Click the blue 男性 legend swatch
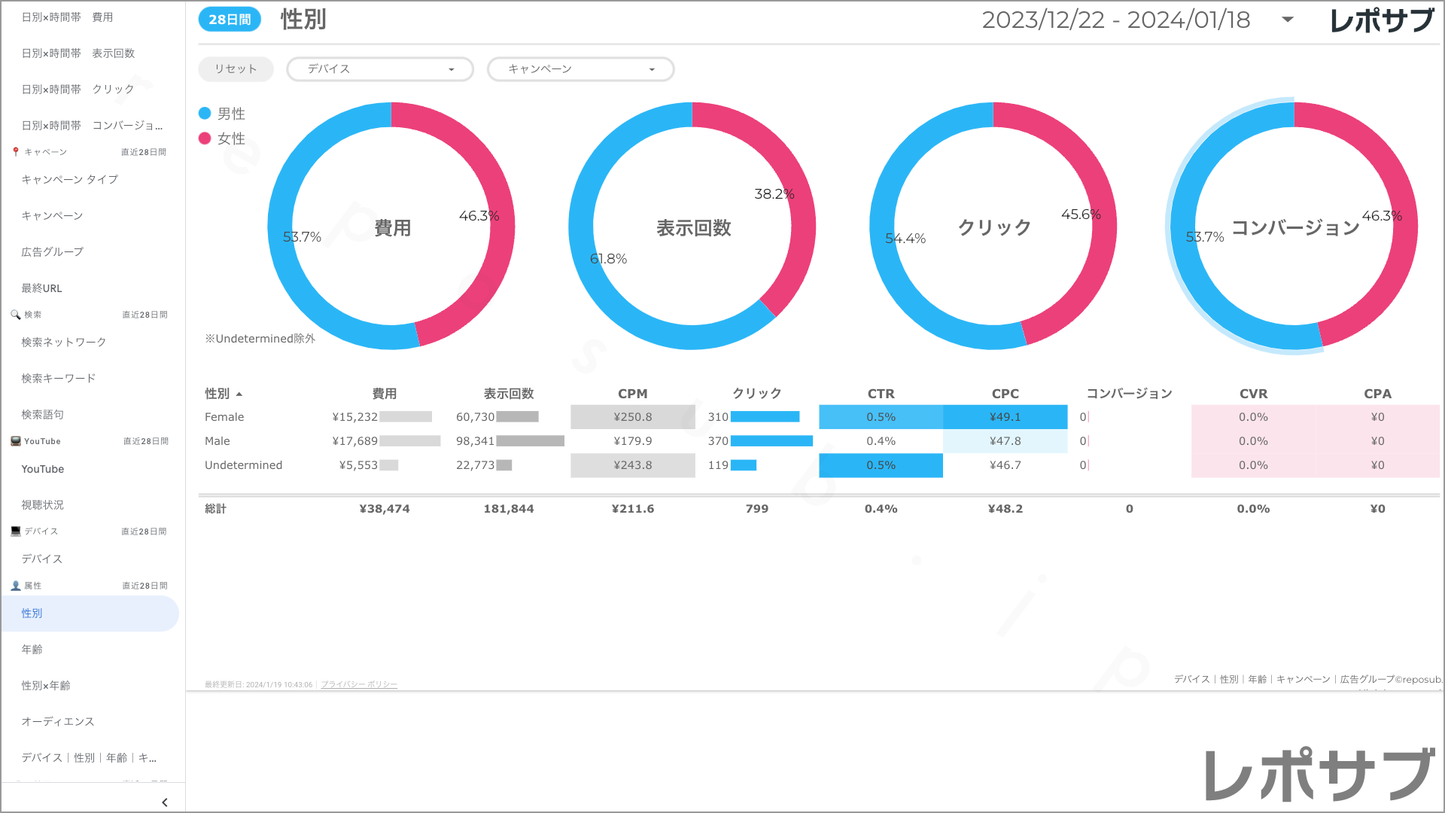1445x813 pixels. [x=205, y=114]
